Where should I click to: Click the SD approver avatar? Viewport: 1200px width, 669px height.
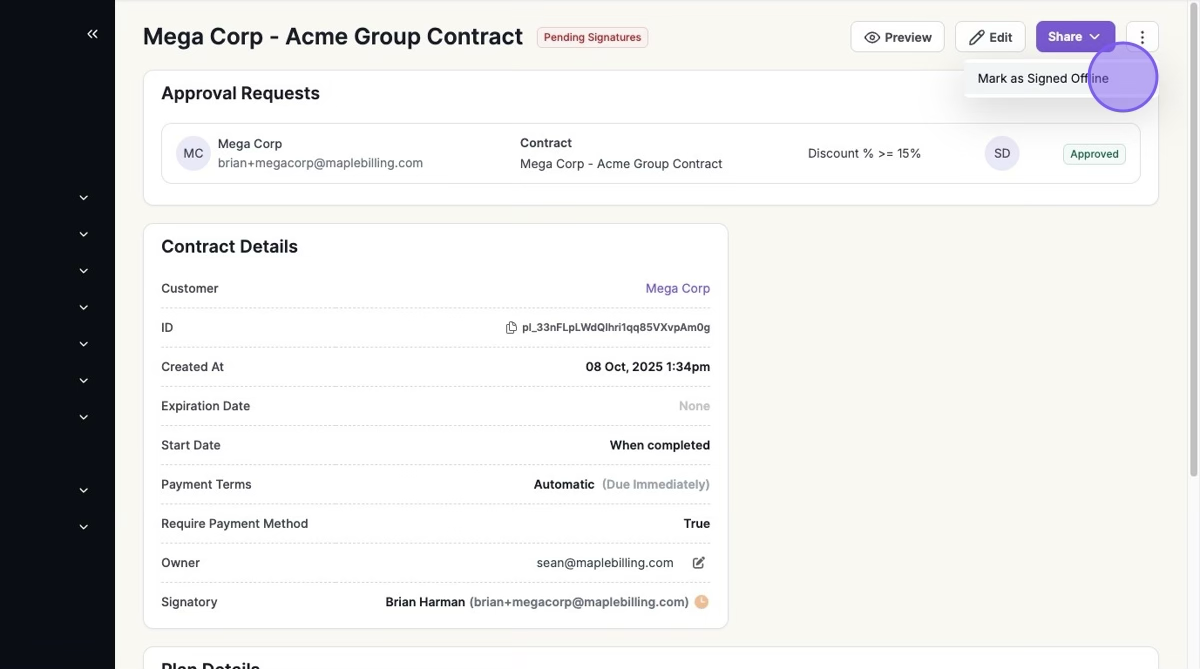pos(1002,153)
